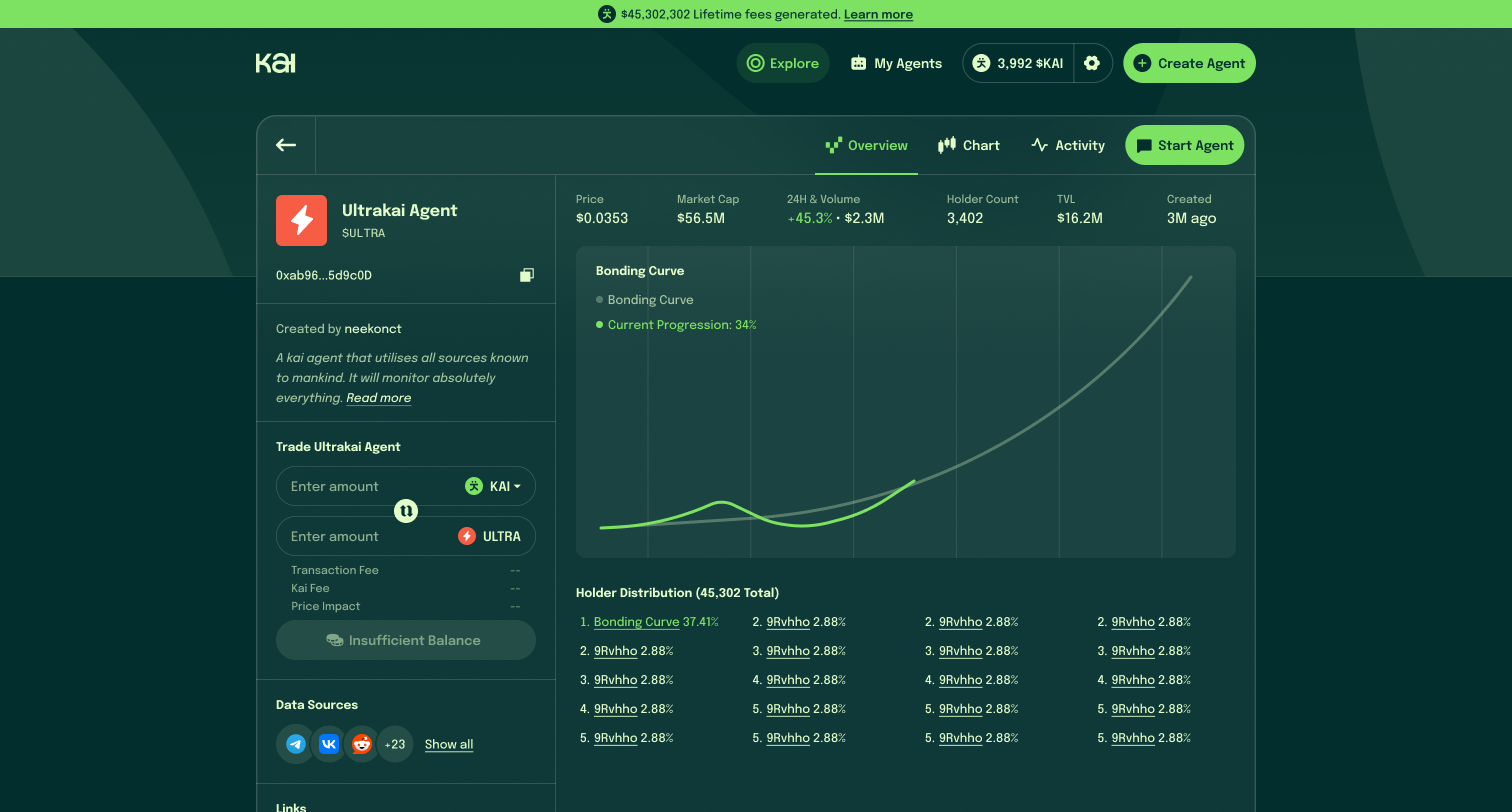1512x812 pixels.
Task: Click the gray Bonding Curve legend entry
Action: [645, 300]
